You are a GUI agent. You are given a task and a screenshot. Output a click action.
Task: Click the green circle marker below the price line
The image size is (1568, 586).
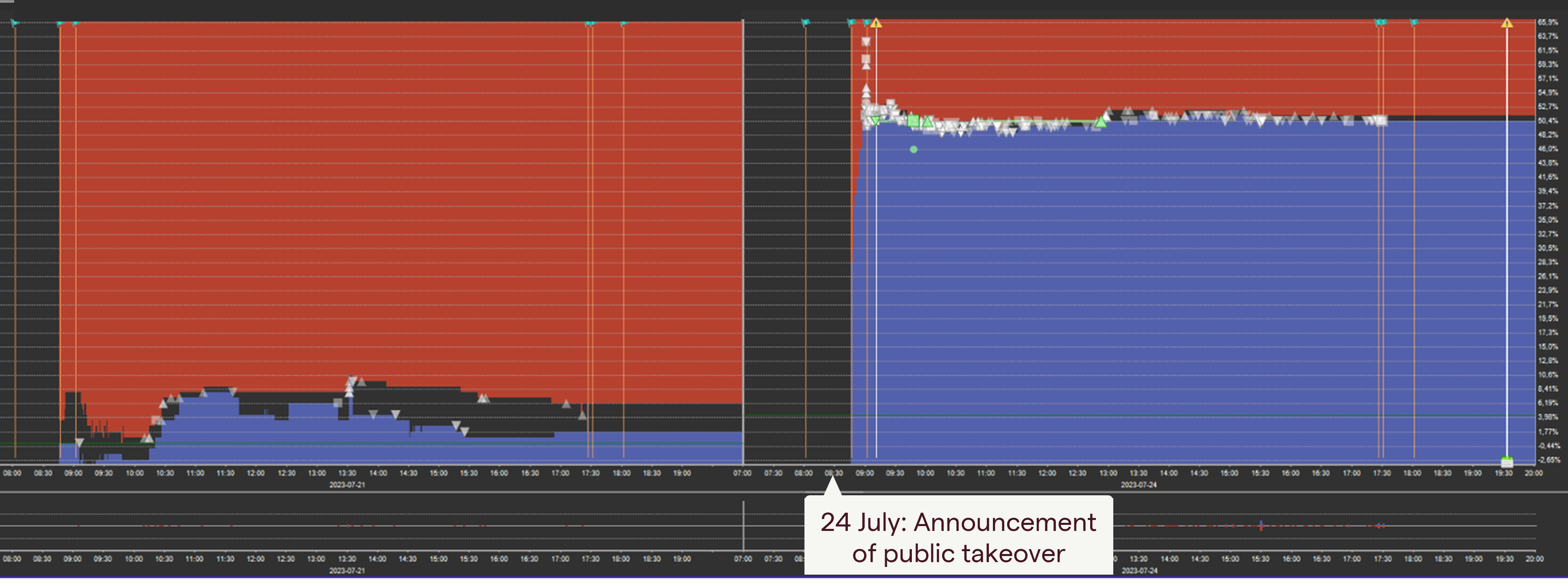coord(913,149)
